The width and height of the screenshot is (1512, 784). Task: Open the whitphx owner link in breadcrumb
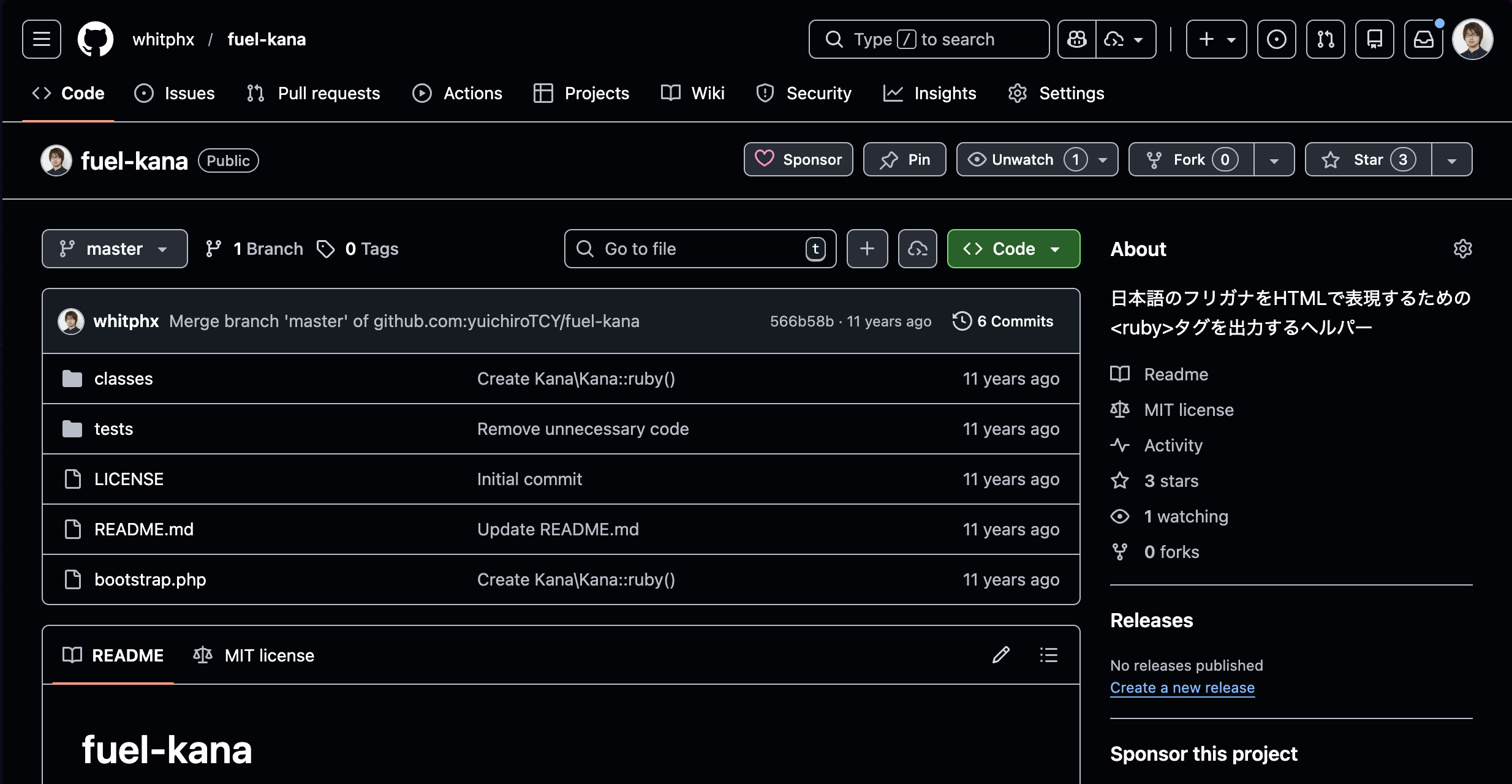point(164,39)
